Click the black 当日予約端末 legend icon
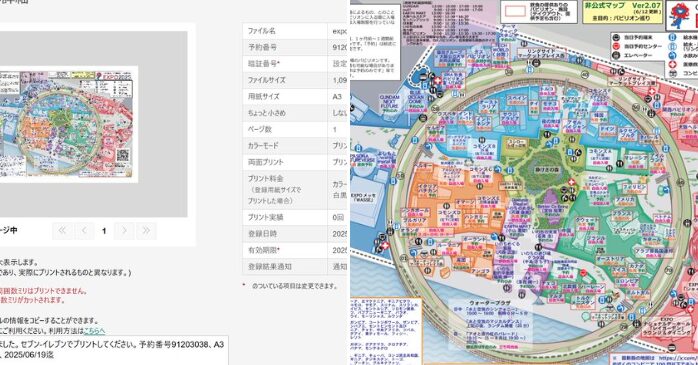This screenshot has height=365, width=698. click(616, 38)
